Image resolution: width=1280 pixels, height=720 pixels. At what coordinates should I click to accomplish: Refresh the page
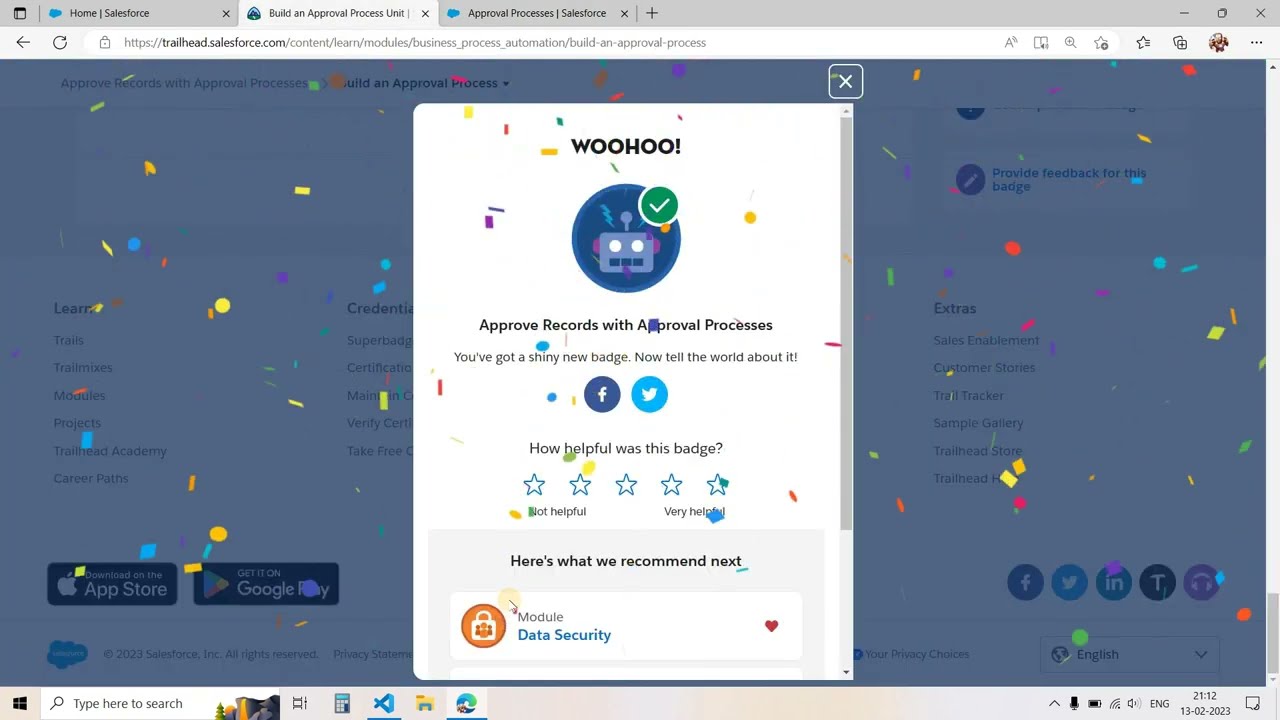click(x=60, y=42)
